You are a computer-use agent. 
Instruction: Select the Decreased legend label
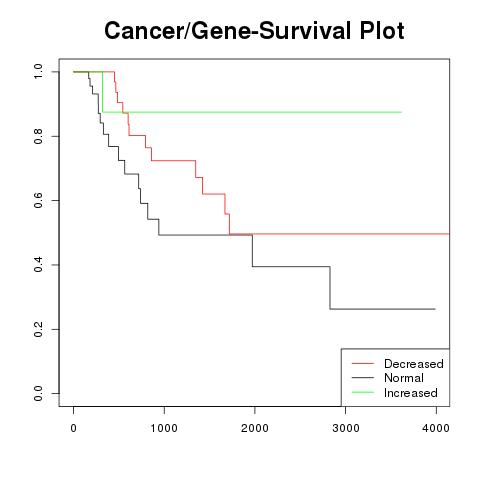click(x=414, y=364)
